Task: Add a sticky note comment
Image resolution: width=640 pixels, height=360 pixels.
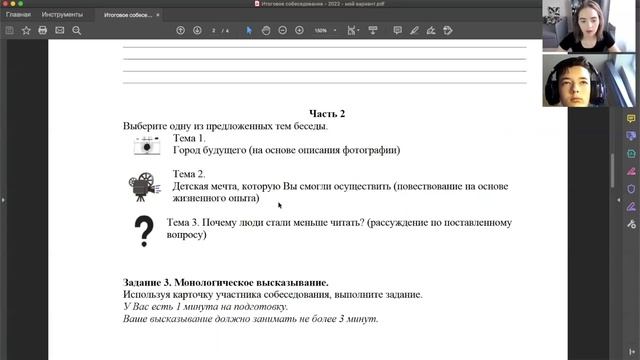Action: tap(398, 31)
